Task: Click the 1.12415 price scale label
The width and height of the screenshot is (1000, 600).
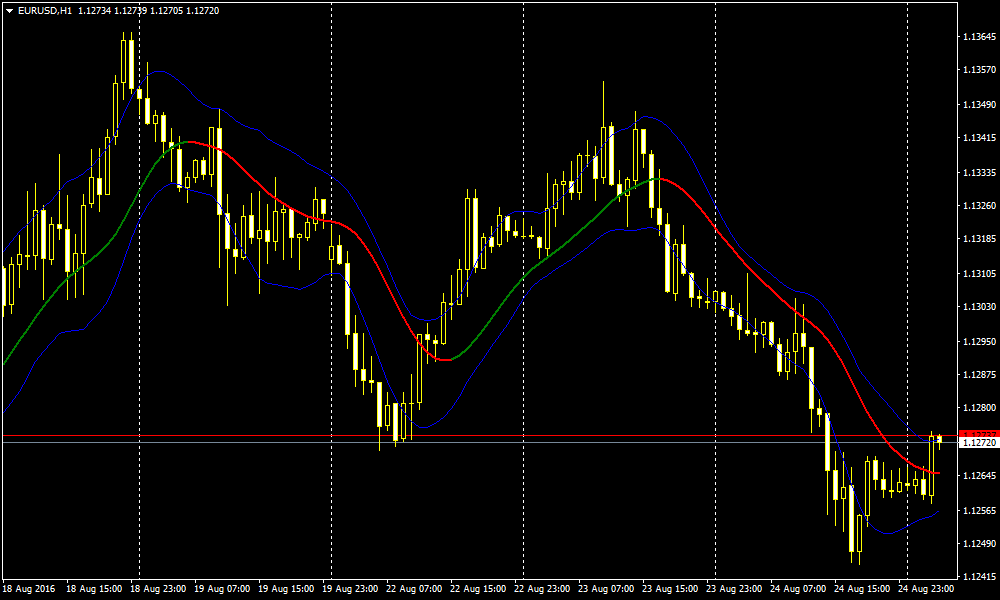Action: tap(977, 577)
